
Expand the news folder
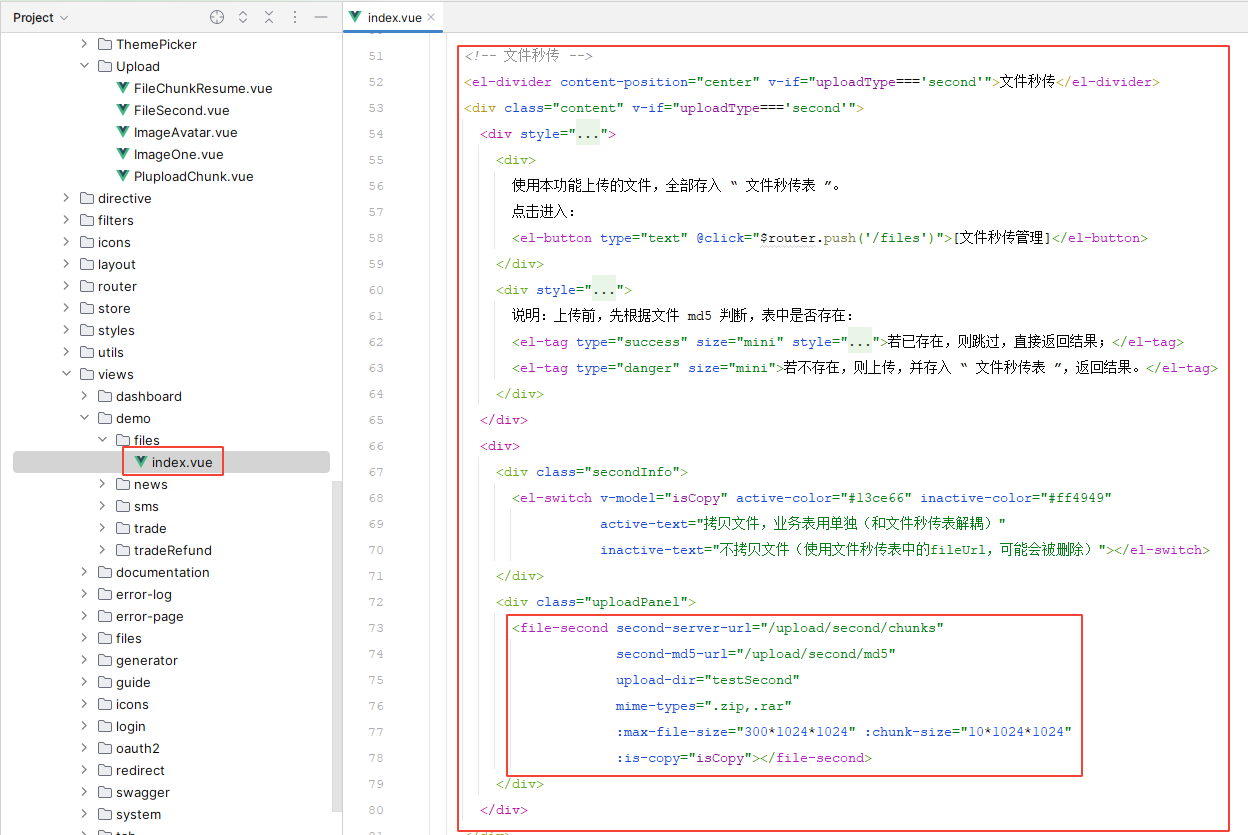tap(103, 484)
